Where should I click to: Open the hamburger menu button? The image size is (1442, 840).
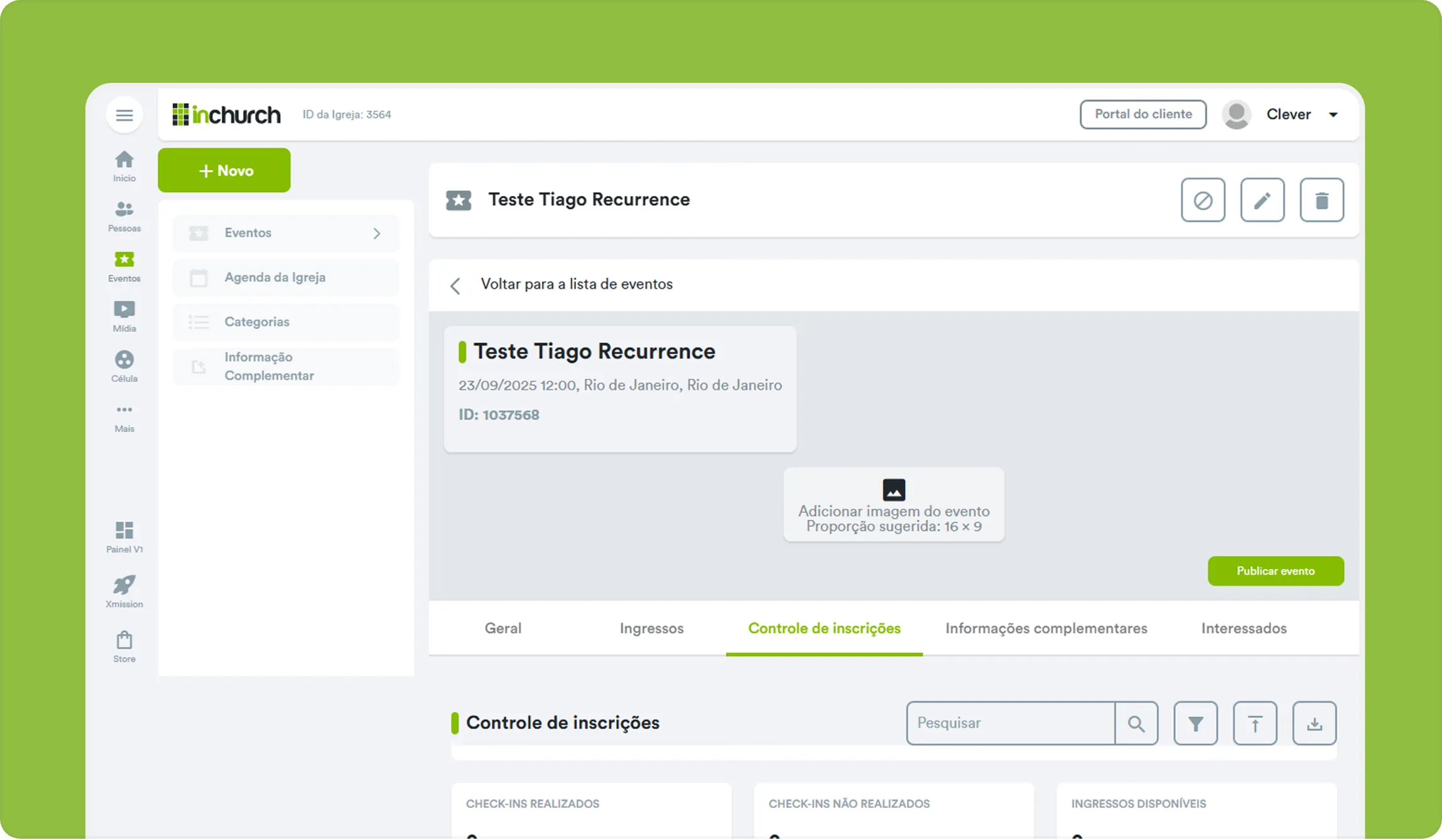[x=124, y=115]
